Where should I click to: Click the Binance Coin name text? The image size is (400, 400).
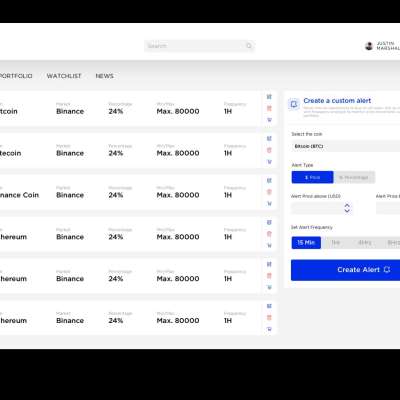(x=19, y=195)
